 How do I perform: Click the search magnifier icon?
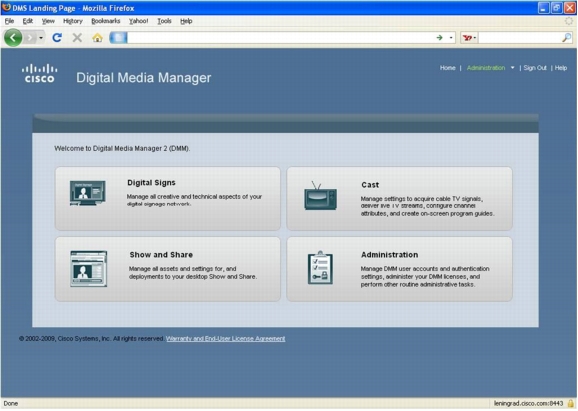pos(567,38)
